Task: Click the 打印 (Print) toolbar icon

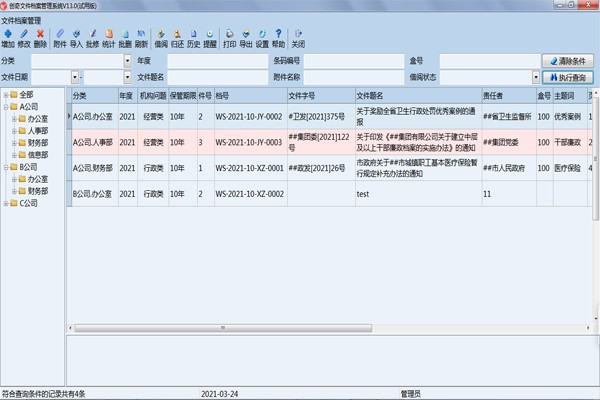Action: (230, 38)
